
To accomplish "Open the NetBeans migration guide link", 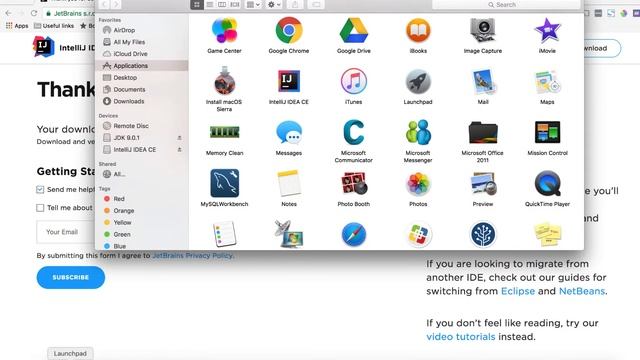I will pyautogui.click(x=582, y=291).
